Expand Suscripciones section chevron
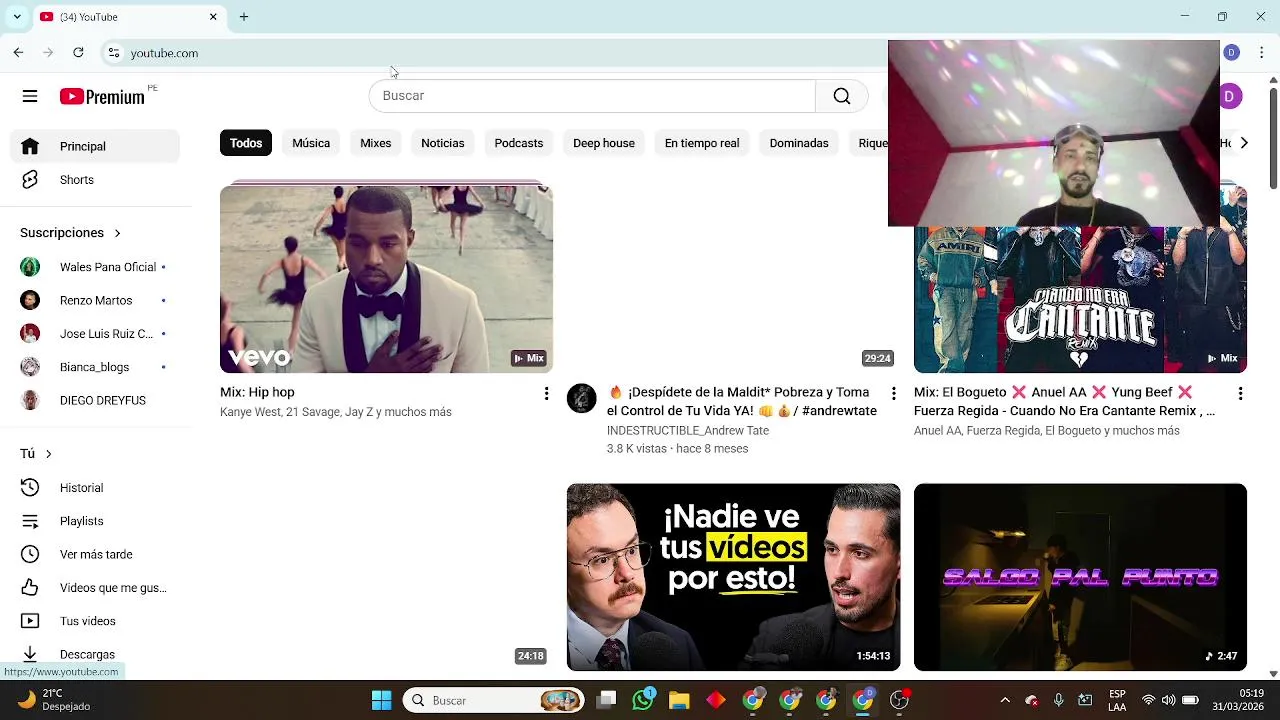The image size is (1280, 720). (x=117, y=233)
